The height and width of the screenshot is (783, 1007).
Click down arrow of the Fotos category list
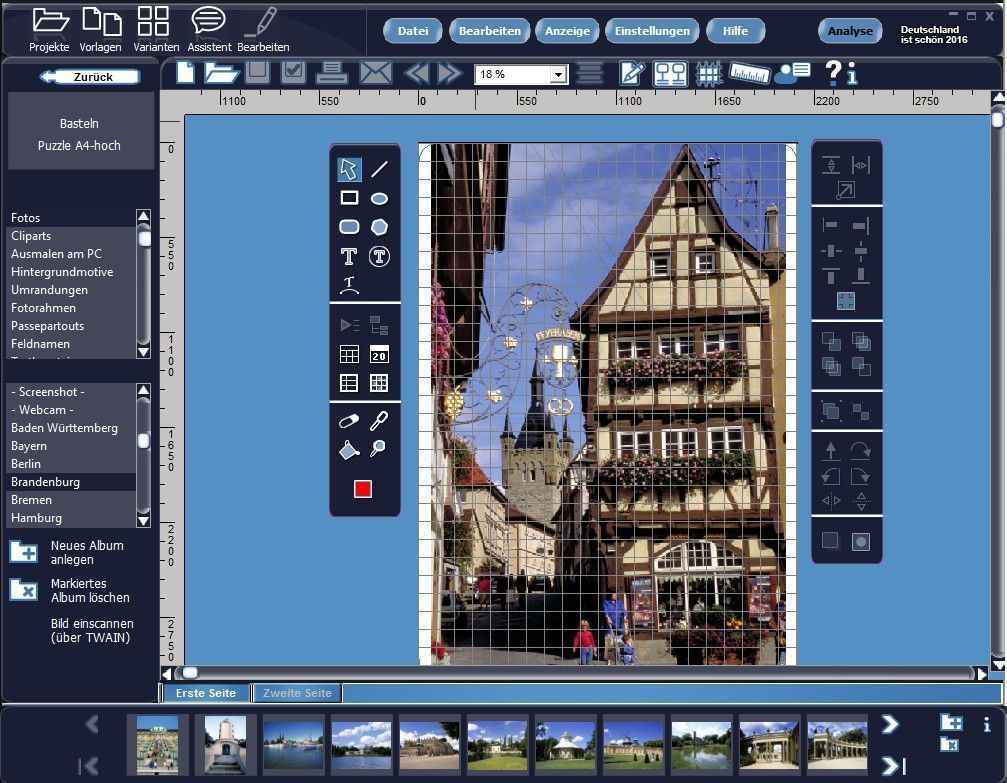tap(143, 351)
